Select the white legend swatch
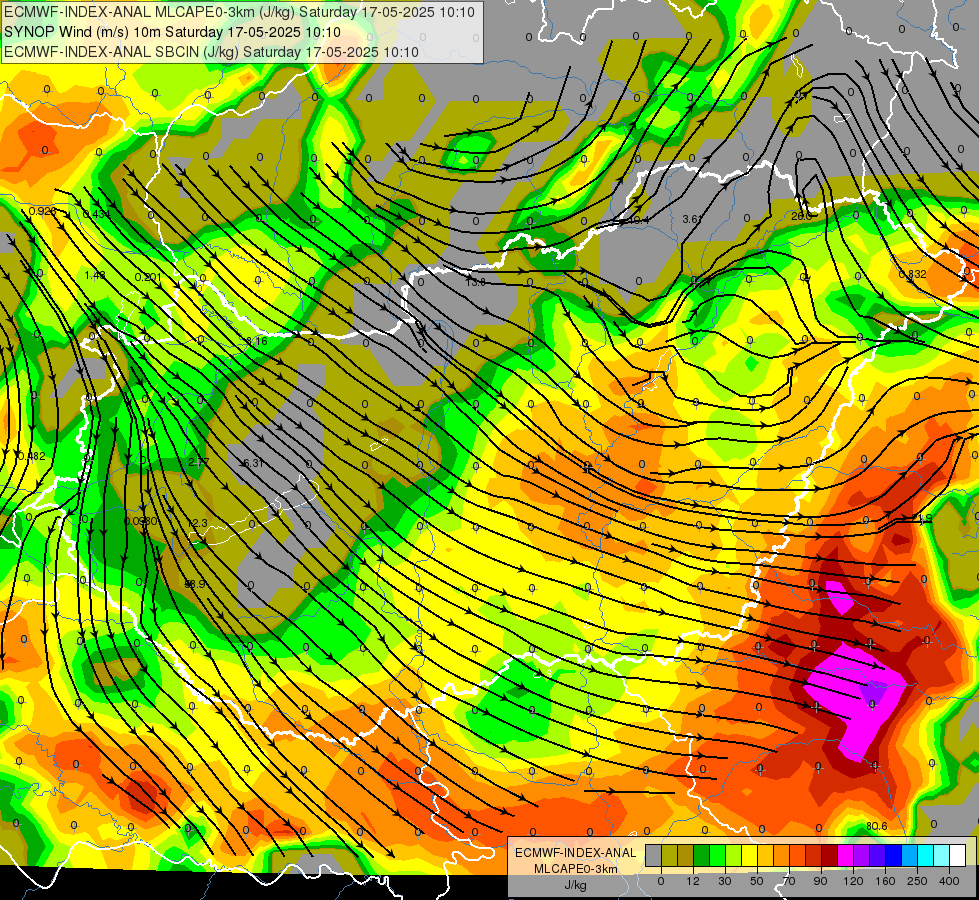The image size is (979, 900). pos(958,855)
